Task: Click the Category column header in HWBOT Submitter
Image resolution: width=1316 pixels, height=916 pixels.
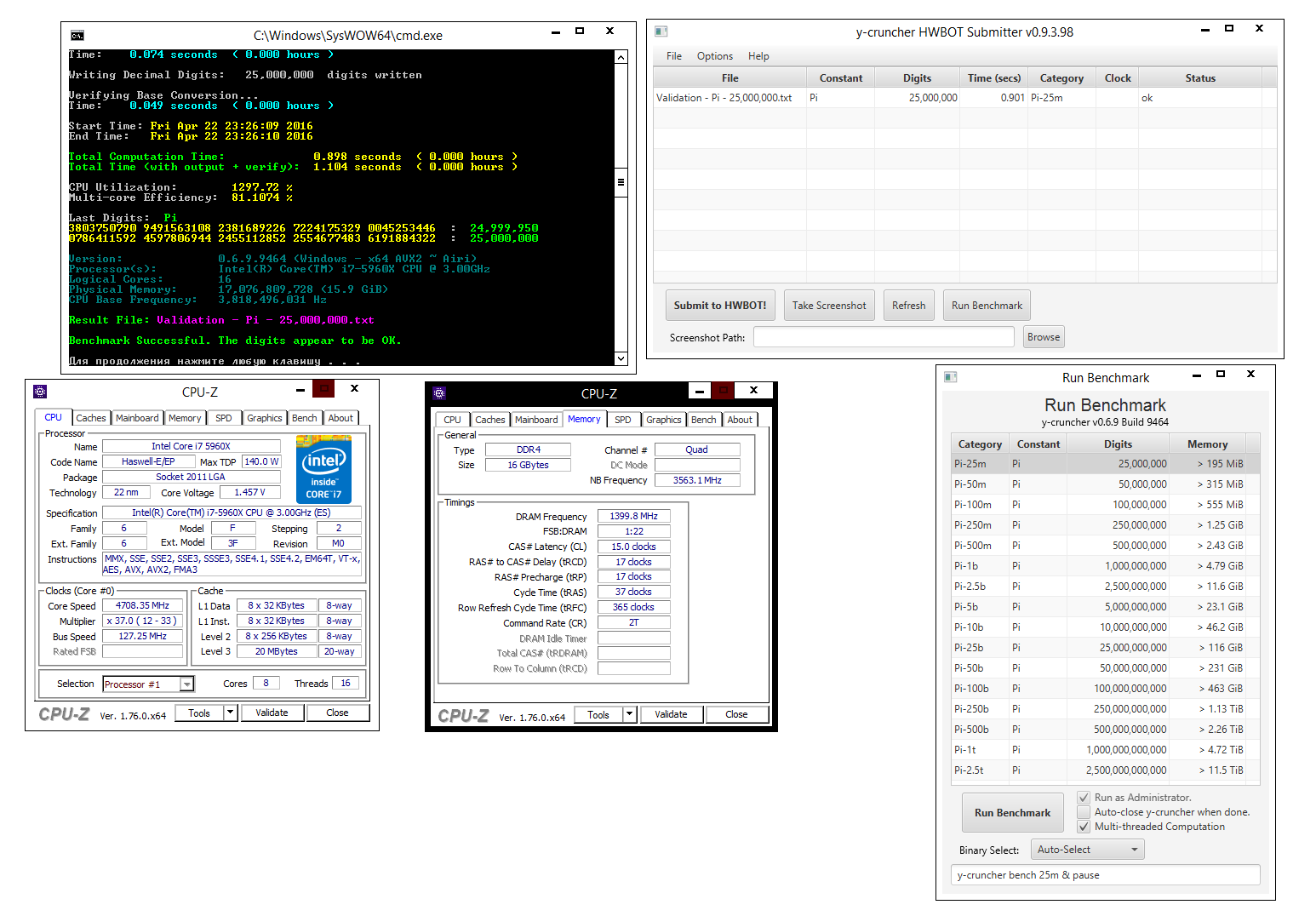Action: pos(1061,77)
